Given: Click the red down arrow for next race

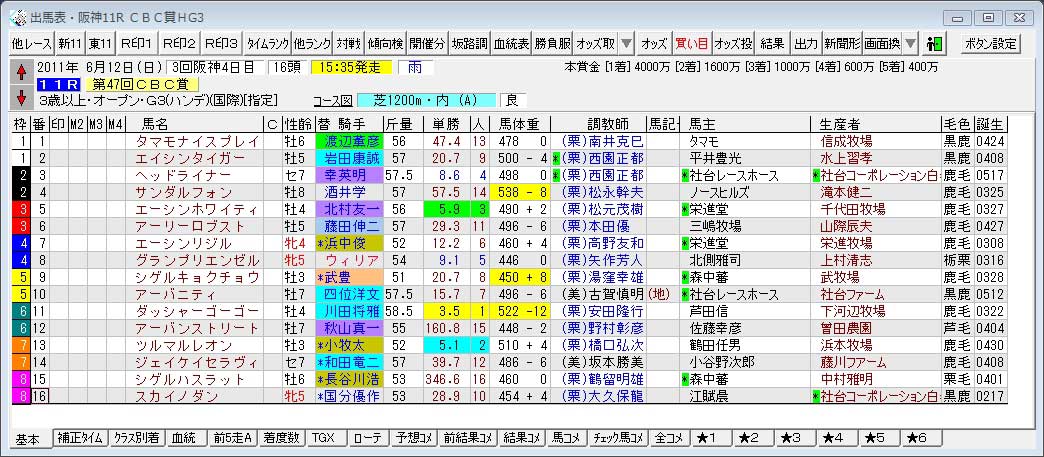Looking at the screenshot, I should coord(21,96).
